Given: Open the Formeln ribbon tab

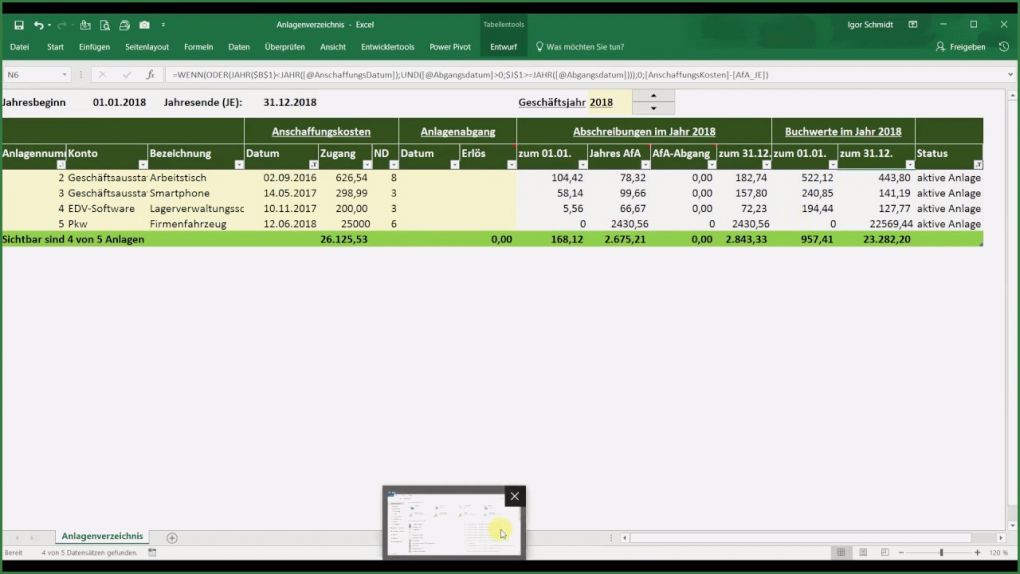Looking at the screenshot, I should coord(198,47).
